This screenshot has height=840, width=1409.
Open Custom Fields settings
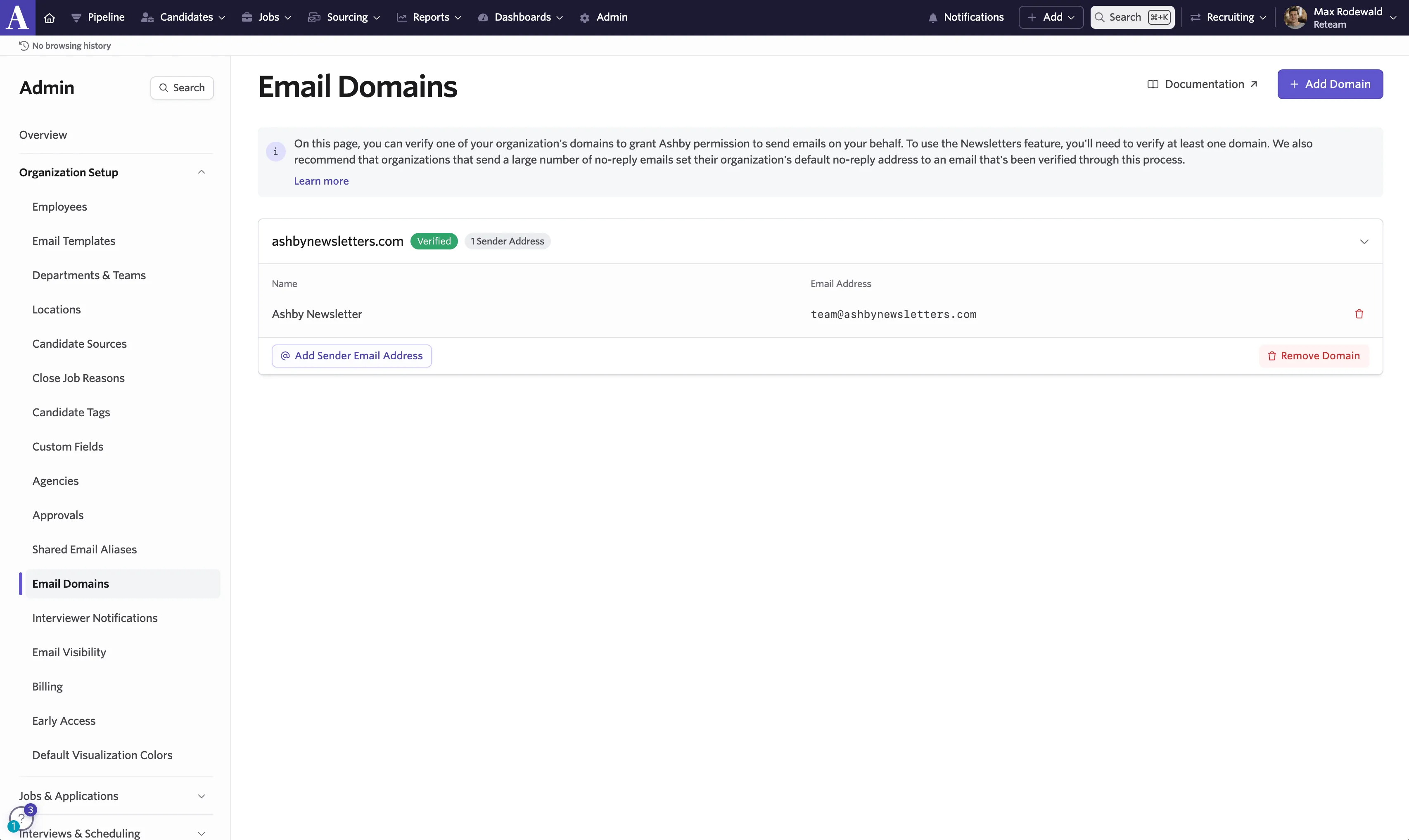68,446
